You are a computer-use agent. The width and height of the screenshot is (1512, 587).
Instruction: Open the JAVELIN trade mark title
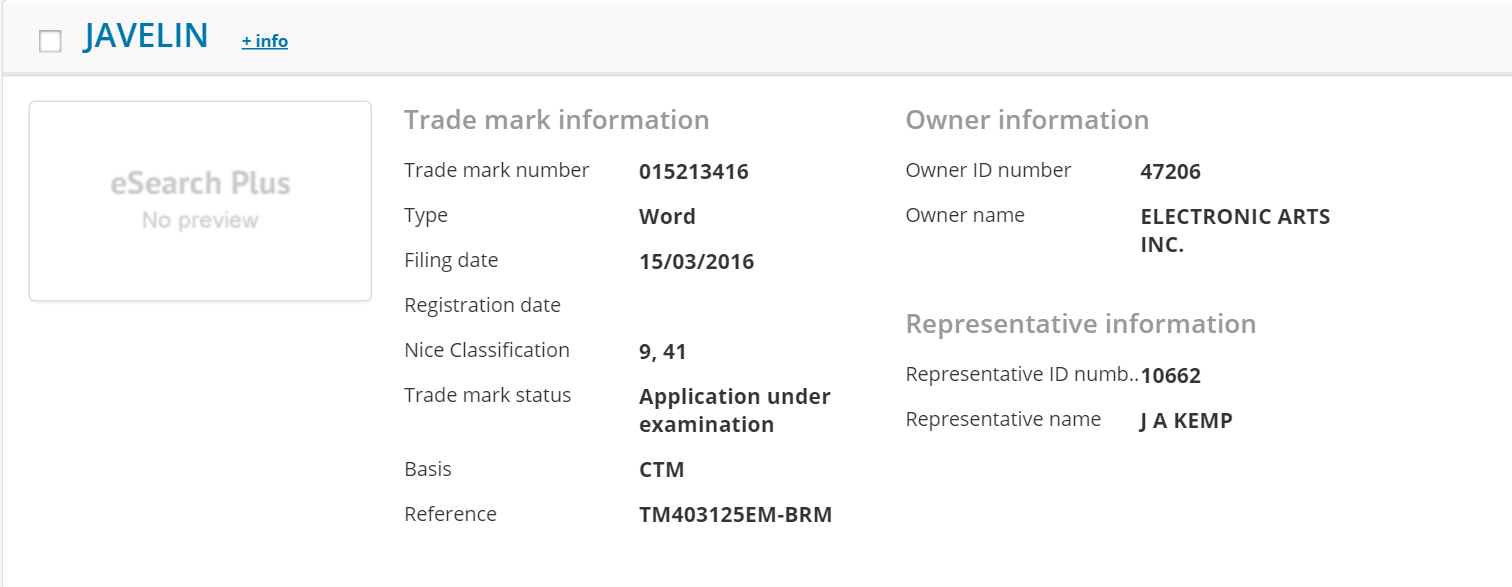[x=146, y=37]
